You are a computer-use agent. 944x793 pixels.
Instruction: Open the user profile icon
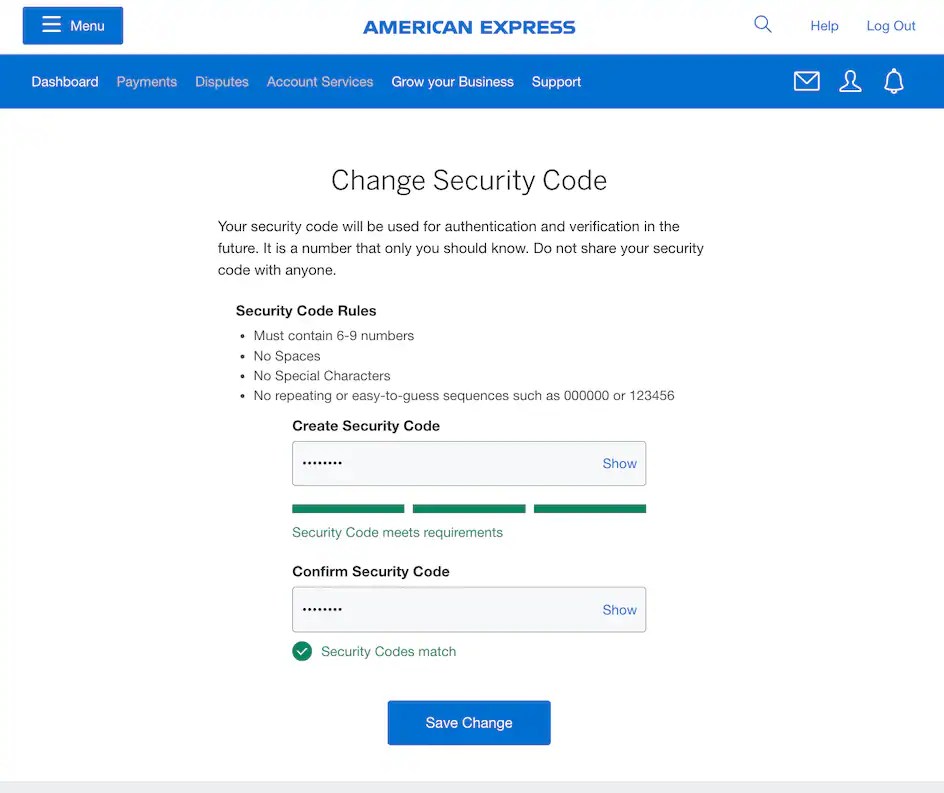[850, 81]
